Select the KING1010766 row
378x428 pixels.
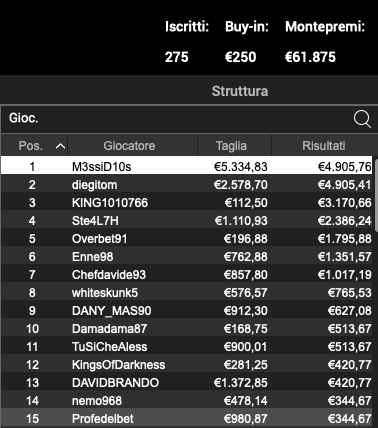coord(186,202)
